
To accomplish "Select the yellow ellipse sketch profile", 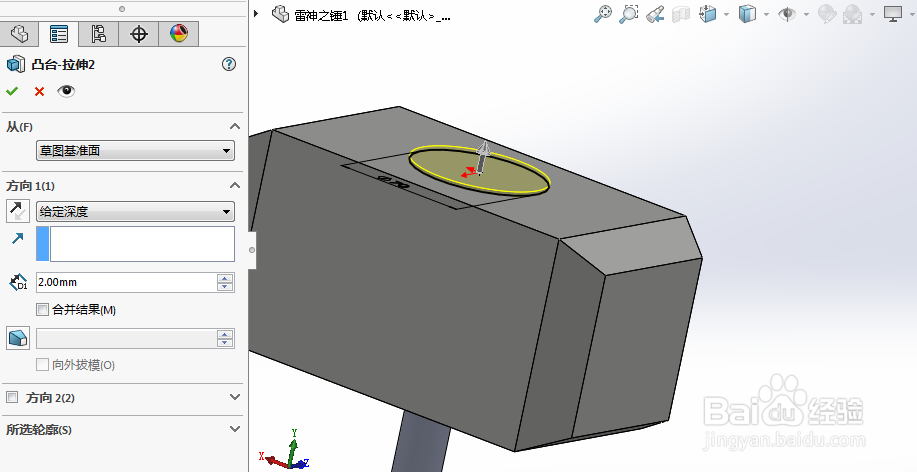I will pos(480,171).
